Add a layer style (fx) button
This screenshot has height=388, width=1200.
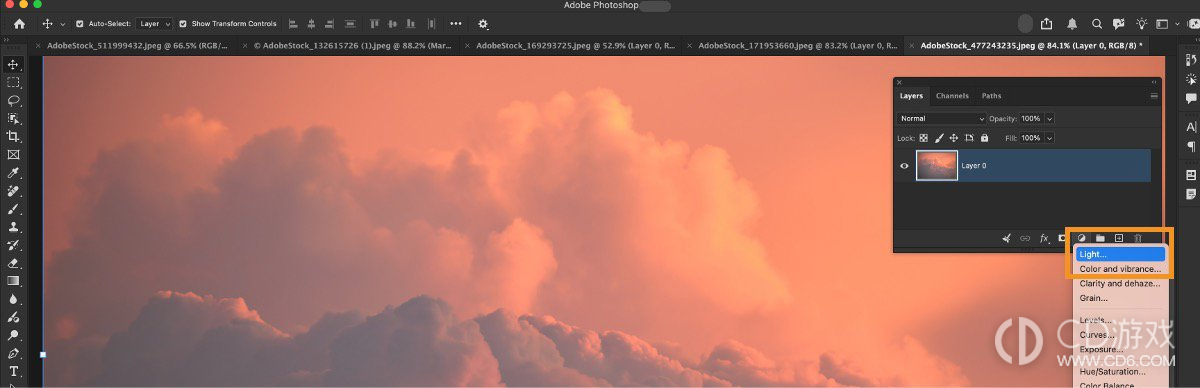tap(1044, 238)
